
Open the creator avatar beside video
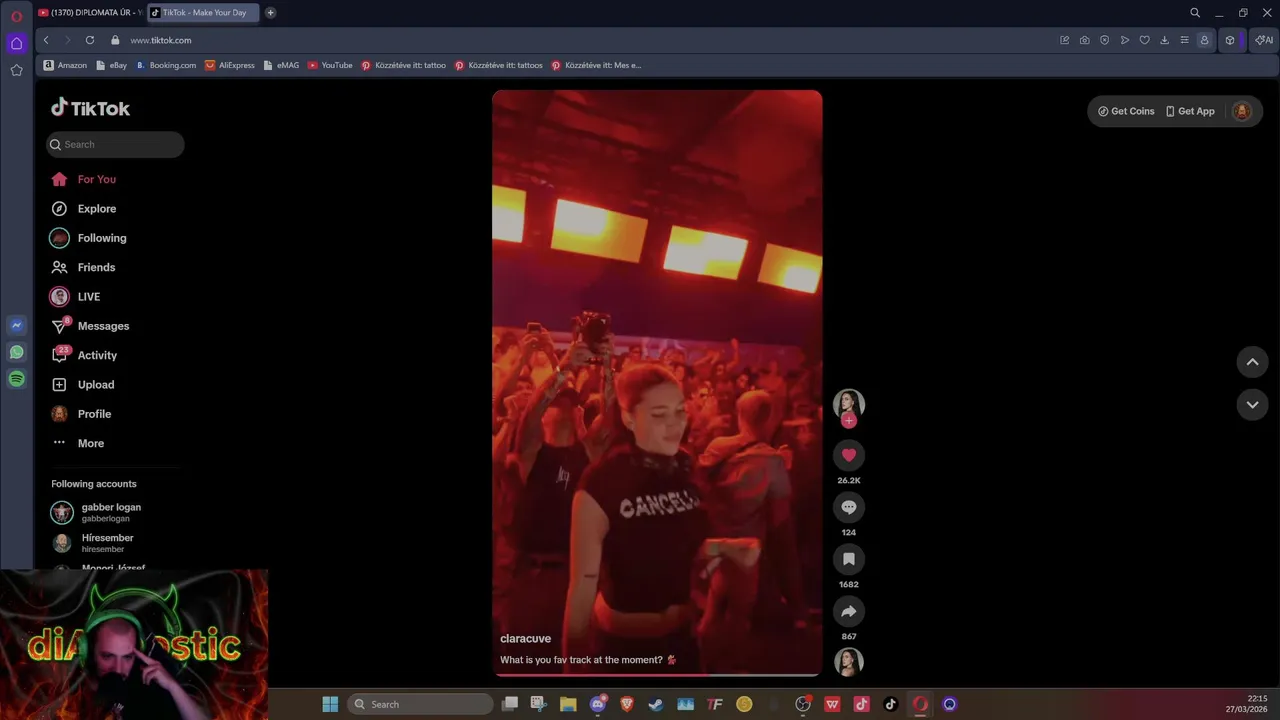849,403
